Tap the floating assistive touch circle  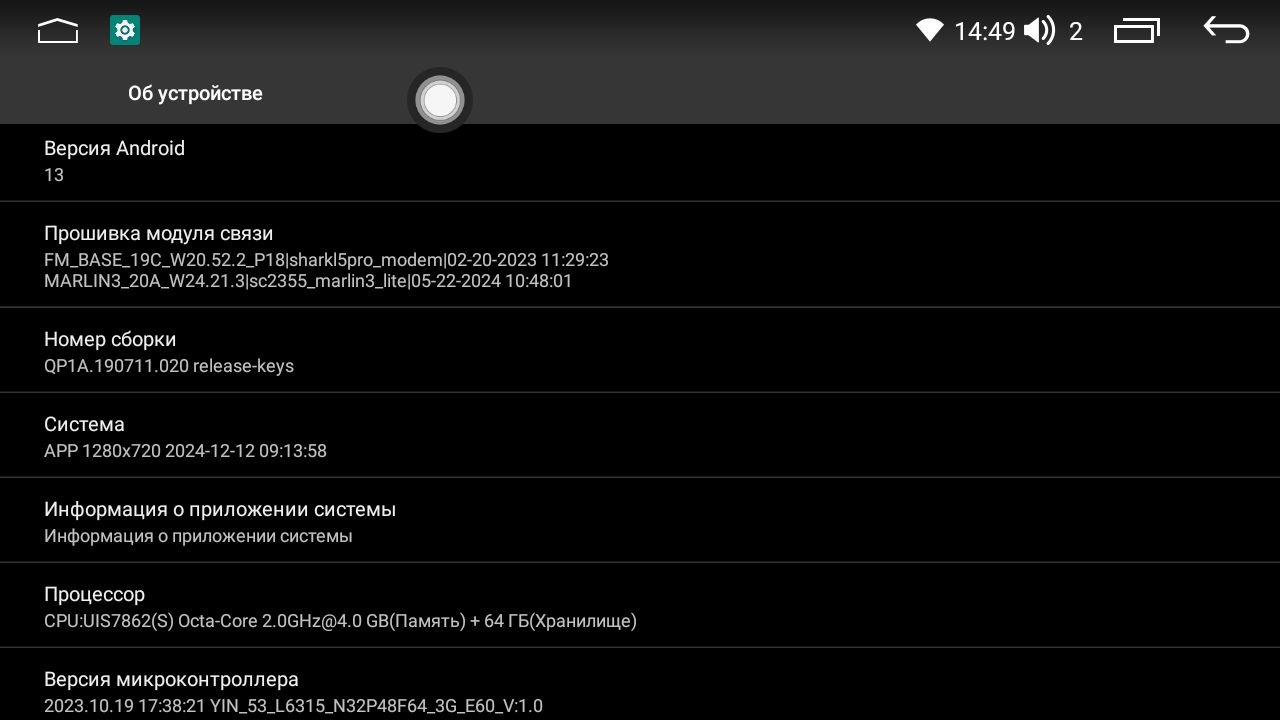tap(440, 100)
